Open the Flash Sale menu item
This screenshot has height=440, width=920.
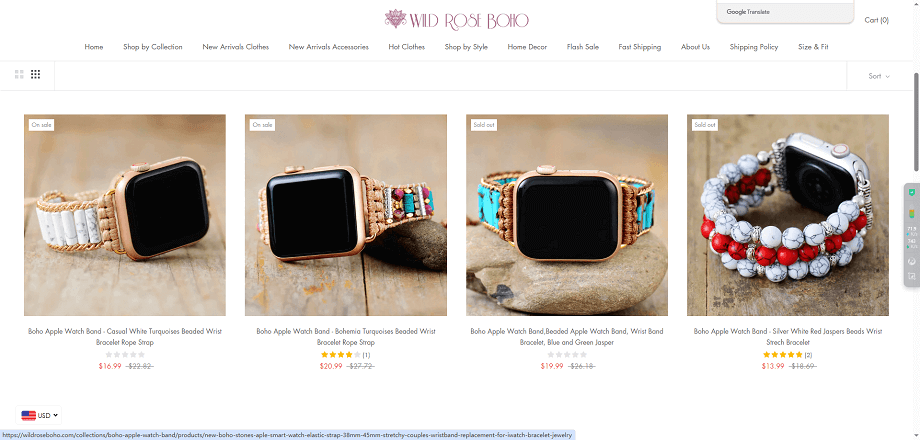[583, 47]
